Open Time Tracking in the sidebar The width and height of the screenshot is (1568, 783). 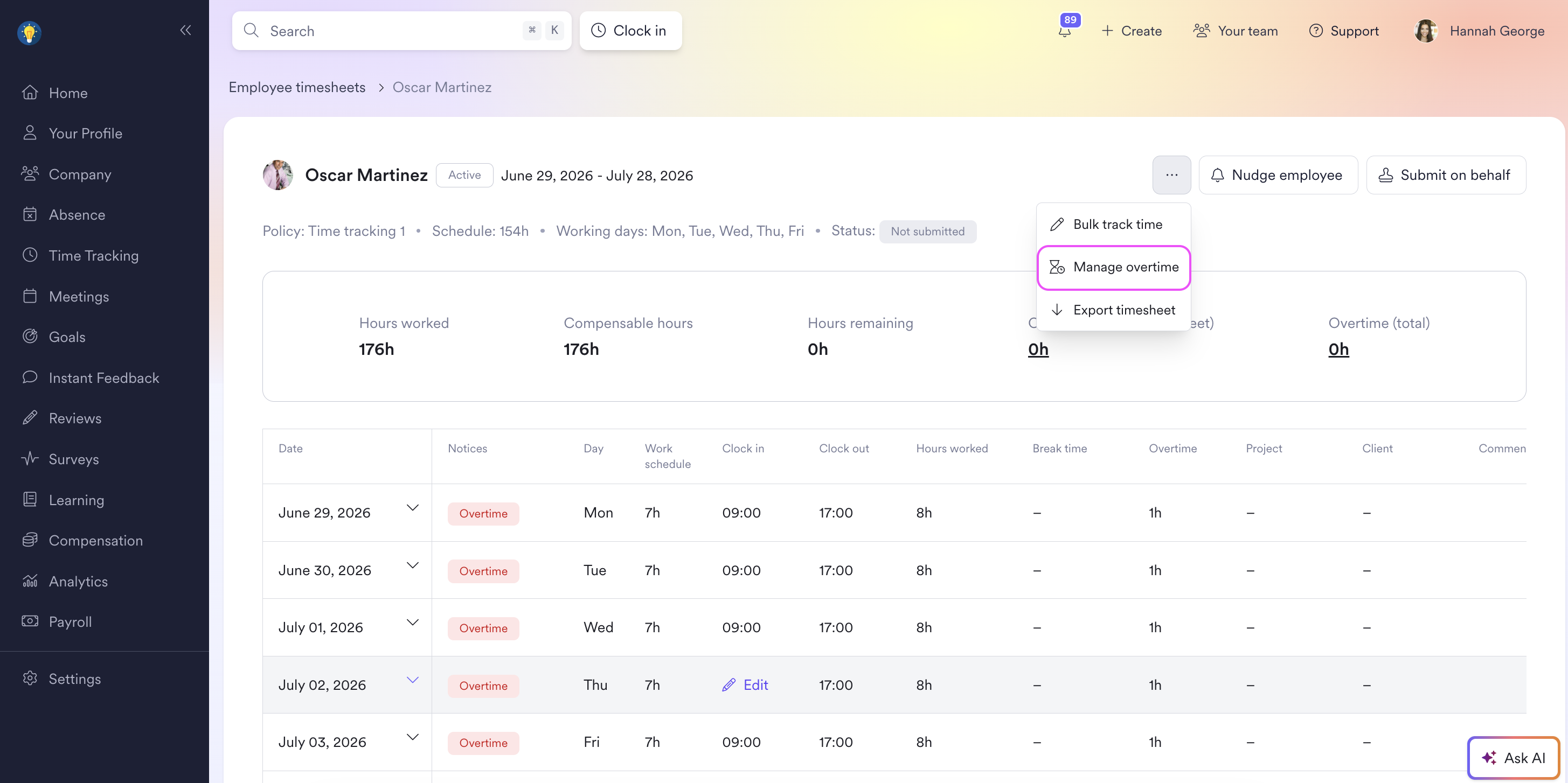93,255
